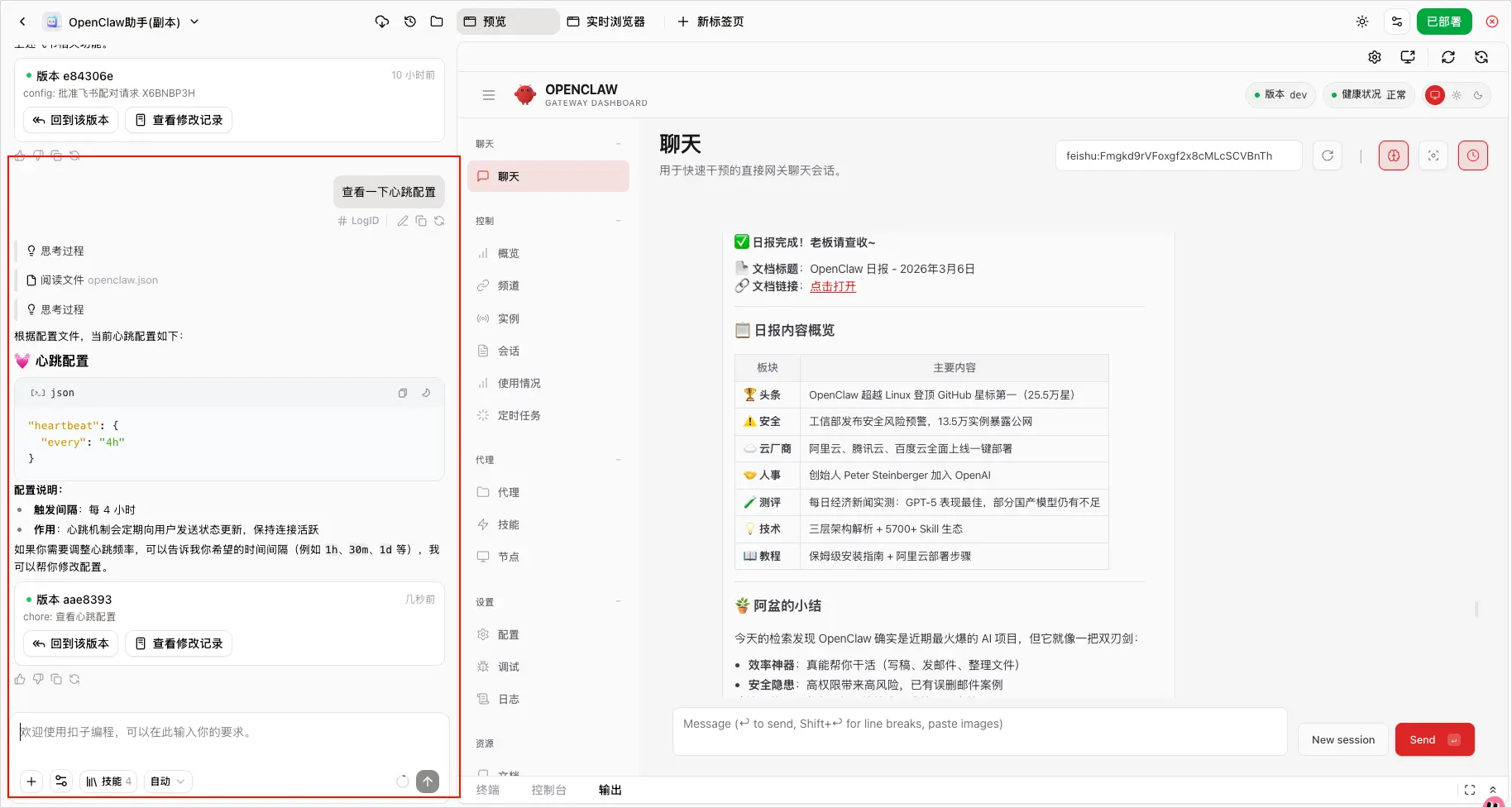
Task: Click the restart sync icon with dot
Action: point(1481,57)
